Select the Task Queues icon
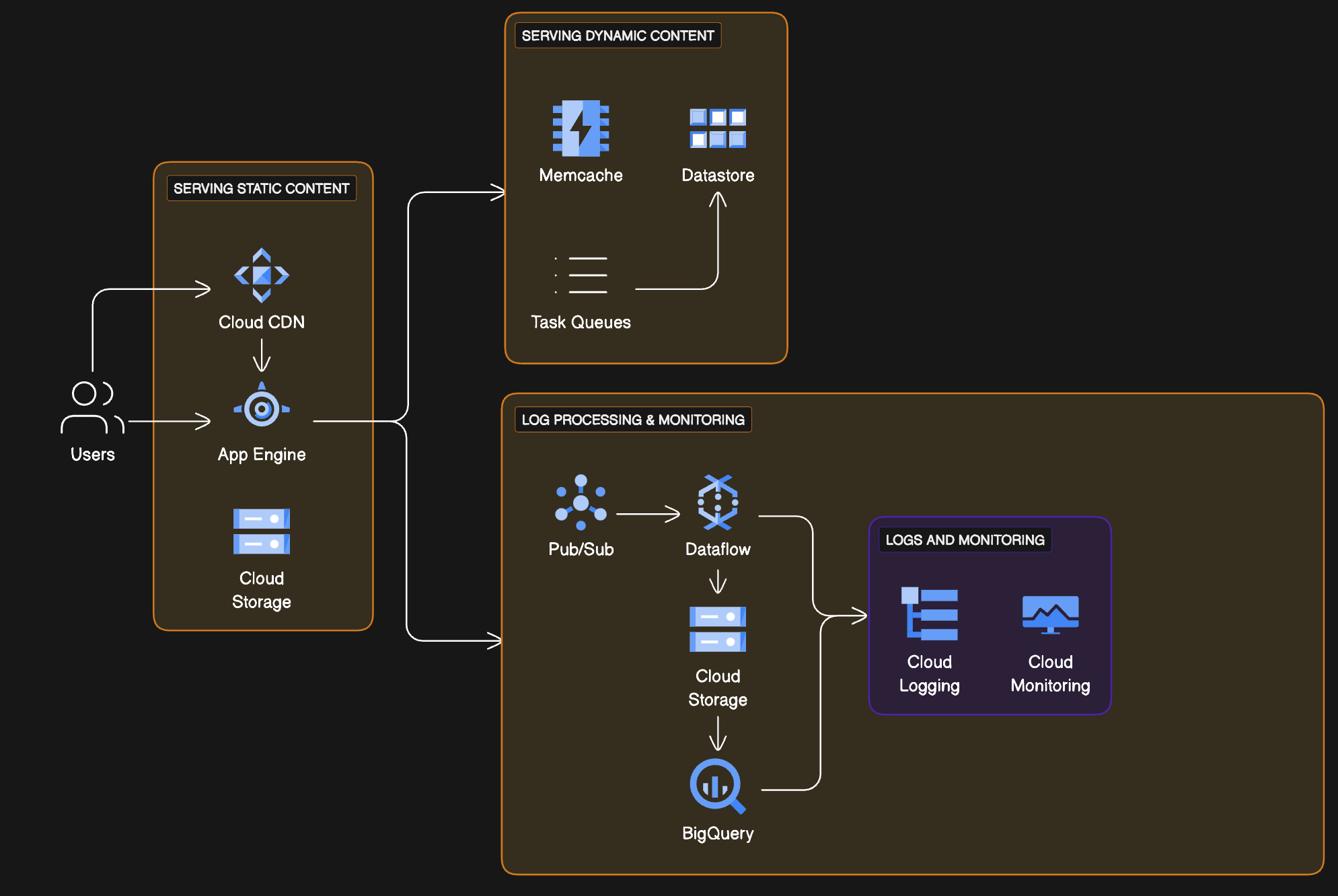This screenshot has height=896, width=1338. coord(581,275)
